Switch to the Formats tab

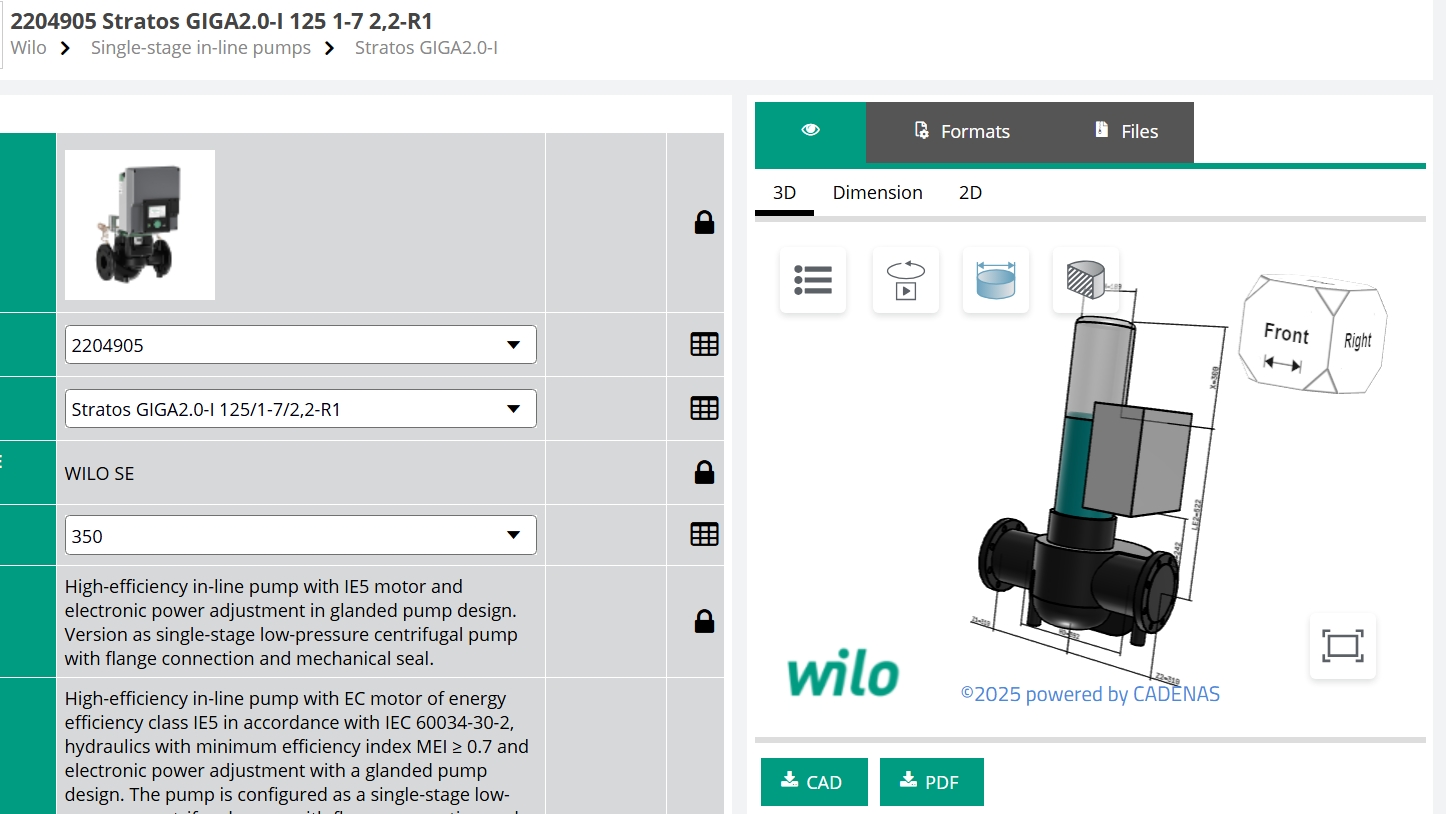(962, 132)
